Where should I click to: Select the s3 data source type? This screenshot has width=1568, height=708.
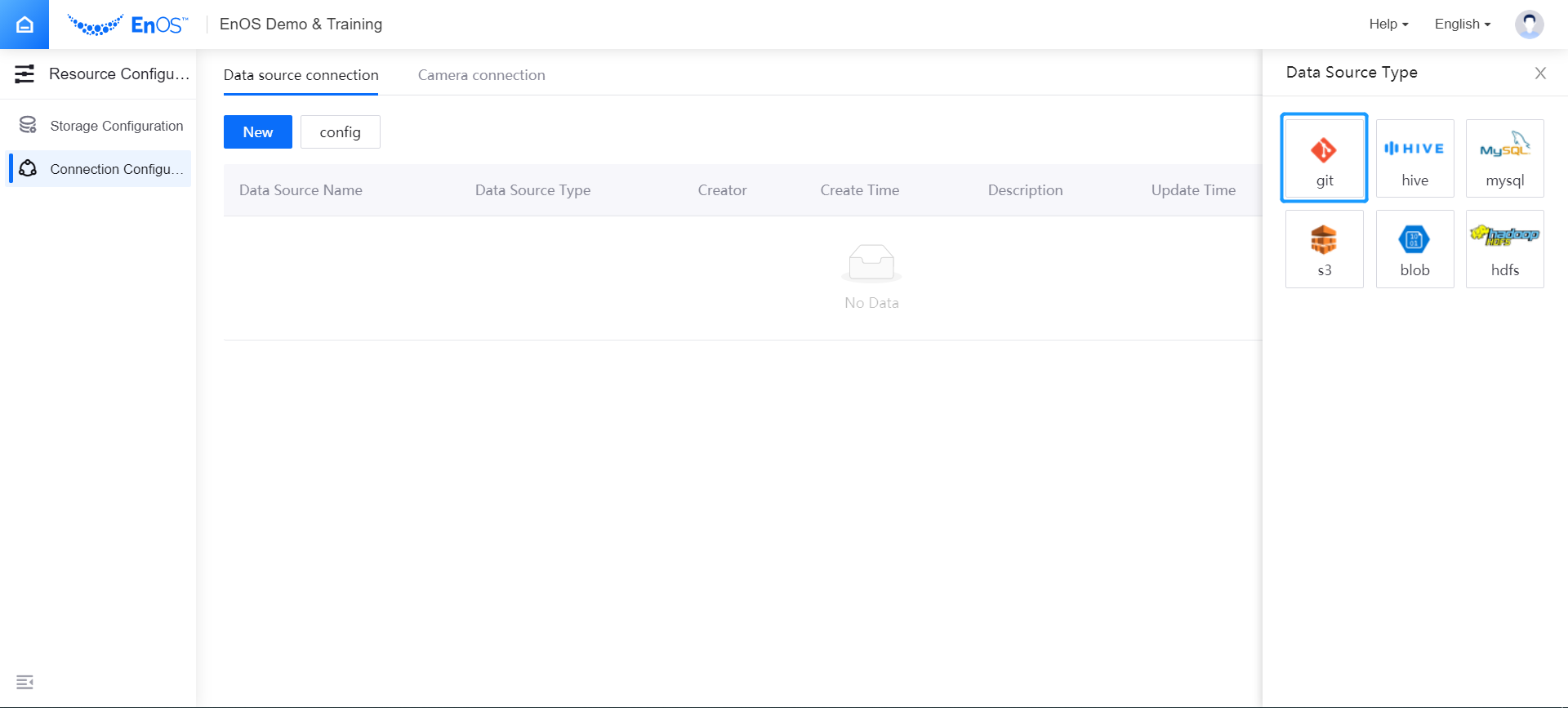tap(1324, 249)
